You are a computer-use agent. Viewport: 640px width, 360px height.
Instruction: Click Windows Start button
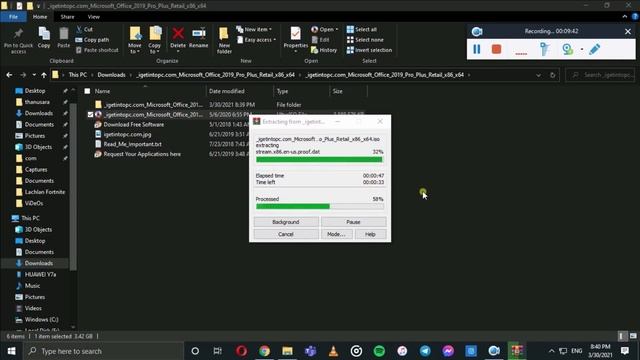click(x=11, y=351)
